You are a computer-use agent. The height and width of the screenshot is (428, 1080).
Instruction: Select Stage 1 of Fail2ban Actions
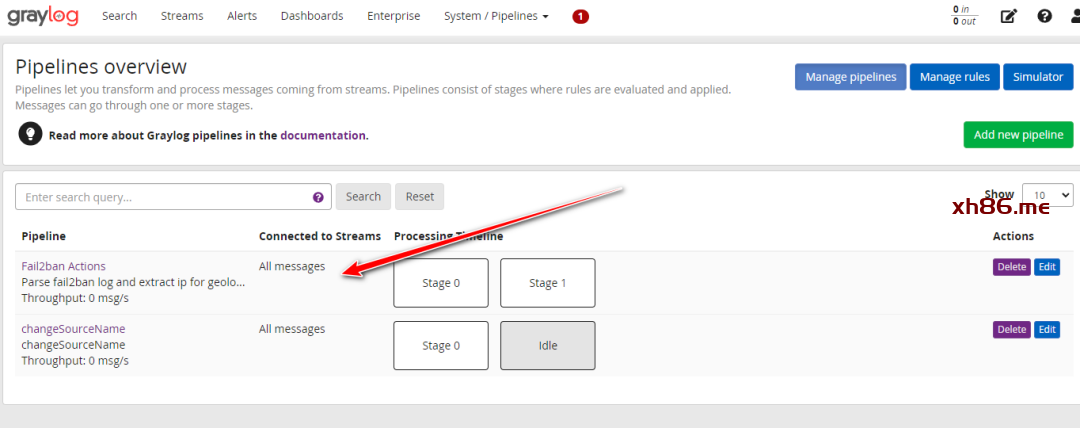[547, 283]
